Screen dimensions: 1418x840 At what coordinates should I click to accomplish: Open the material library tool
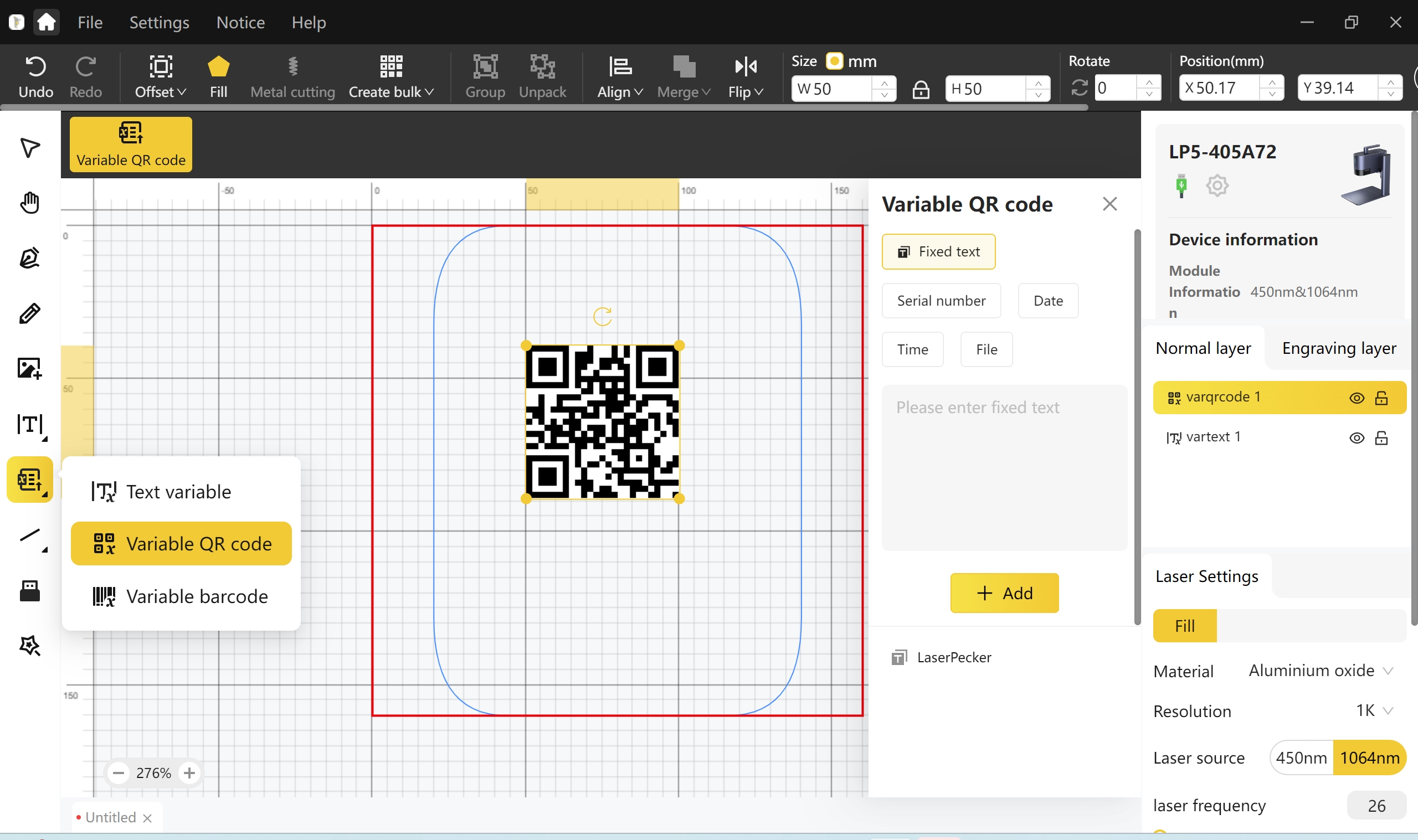pyautogui.click(x=29, y=590)
